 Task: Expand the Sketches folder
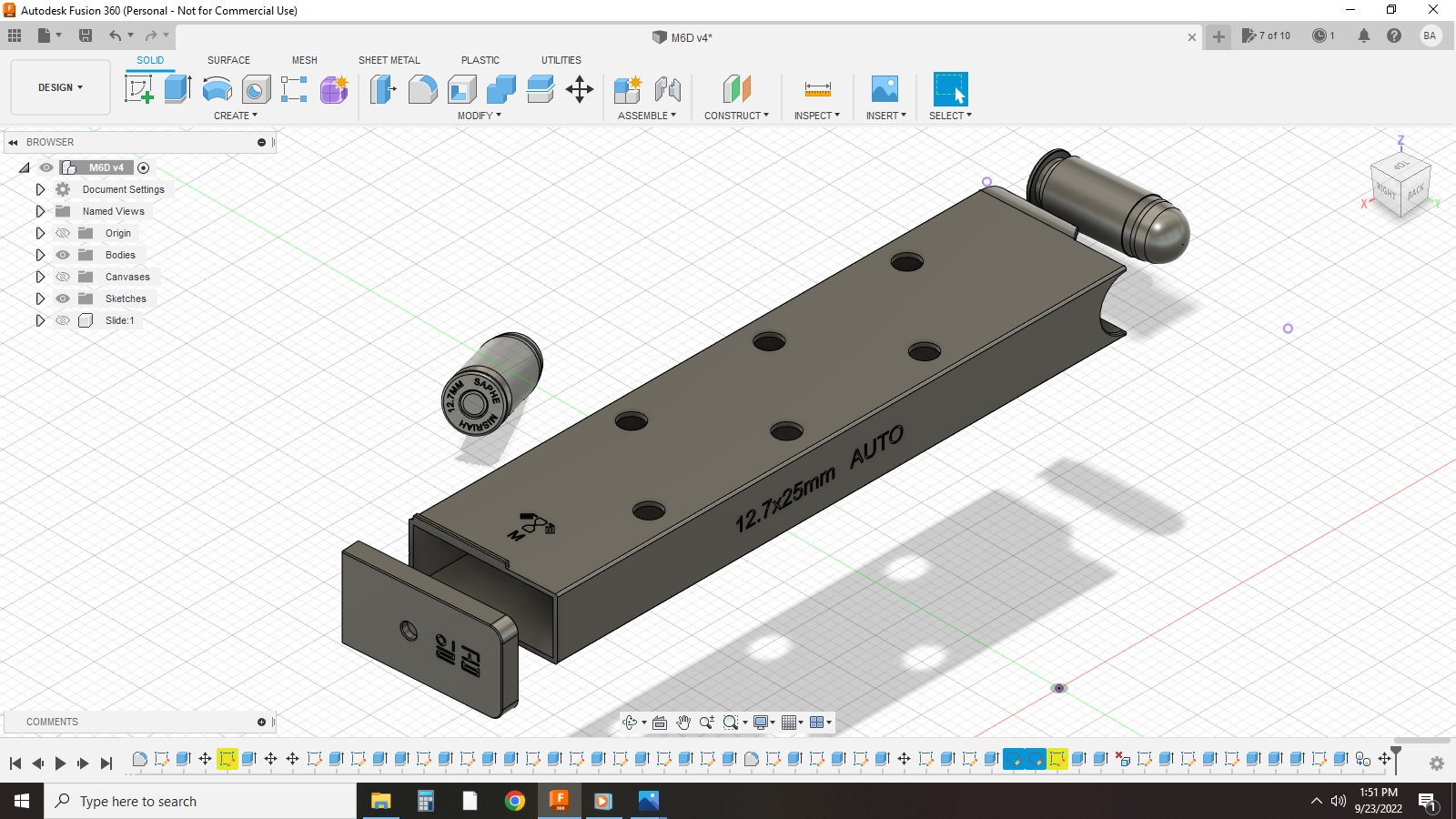pyautogui.click(x=40, y=298)
